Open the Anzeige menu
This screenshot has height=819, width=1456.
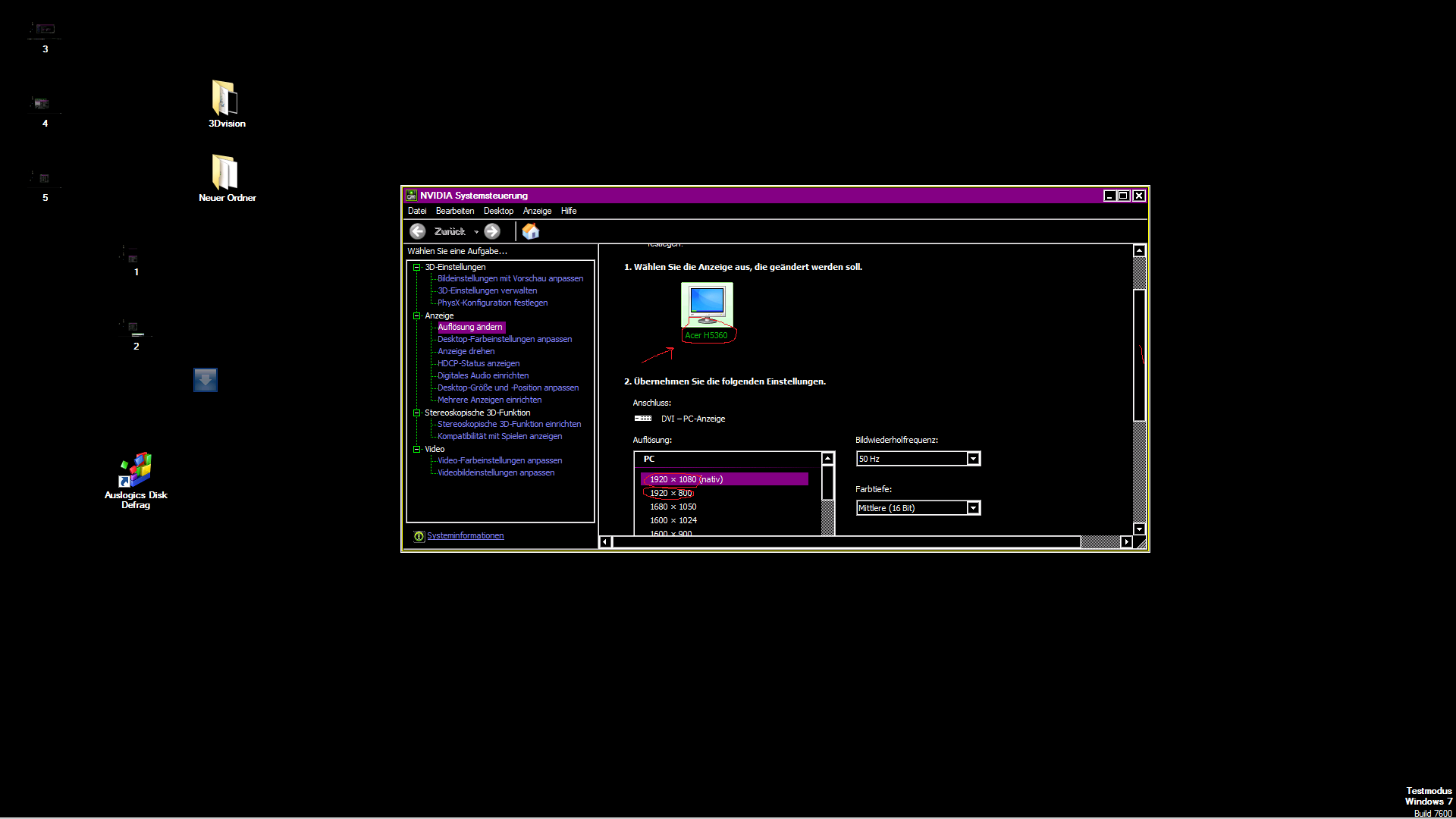537,211
